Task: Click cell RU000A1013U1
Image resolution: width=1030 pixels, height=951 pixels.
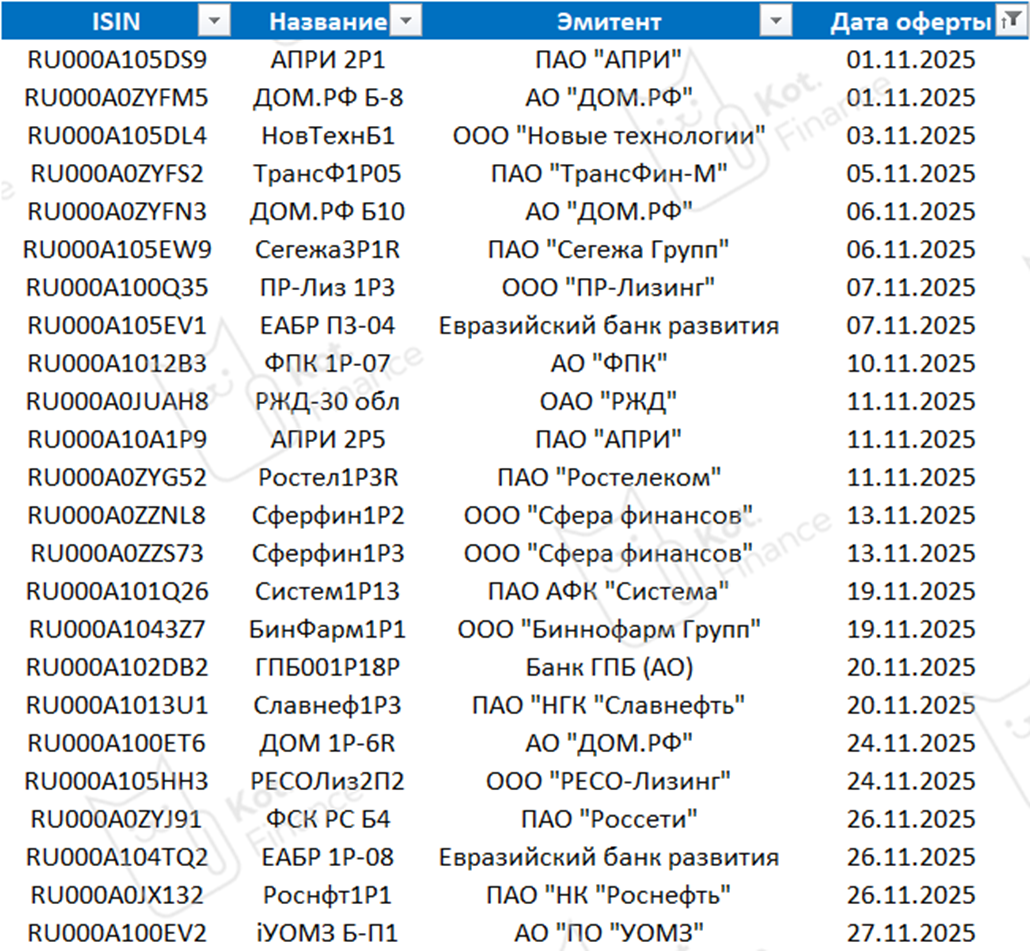Action: click(x=117, y=705)
